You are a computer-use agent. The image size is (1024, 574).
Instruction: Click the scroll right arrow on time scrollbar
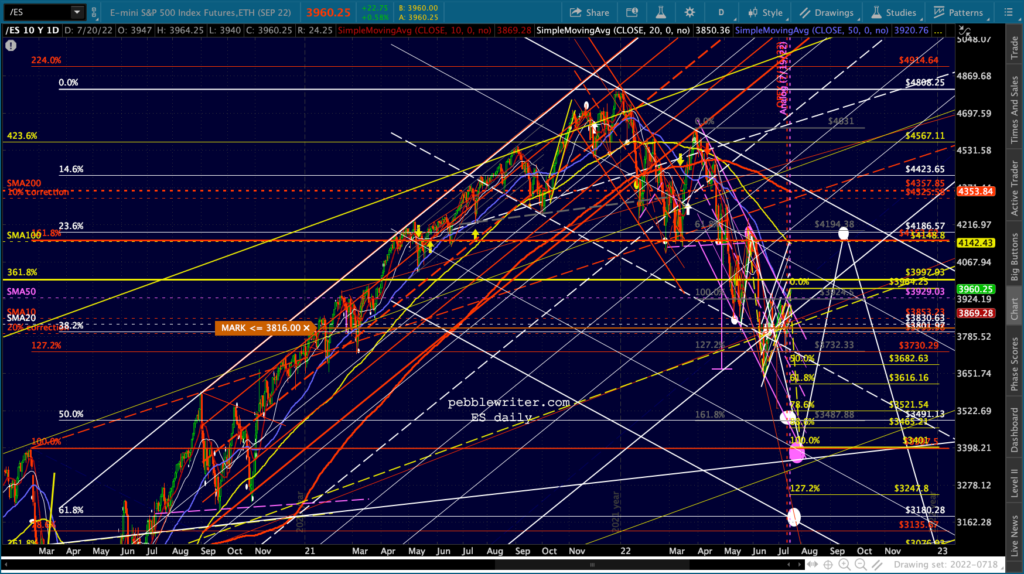click(x=799, y=564)
